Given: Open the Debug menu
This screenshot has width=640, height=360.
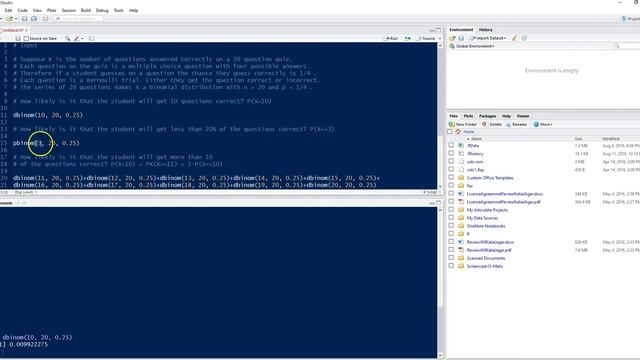Looking at the screenshot, I should point(102,10).
